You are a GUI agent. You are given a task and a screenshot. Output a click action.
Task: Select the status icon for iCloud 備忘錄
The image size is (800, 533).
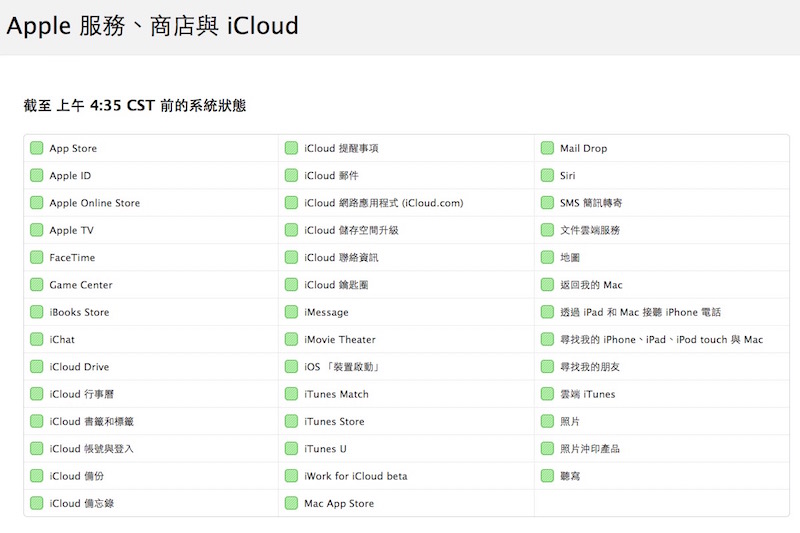[x=36, y=503]
